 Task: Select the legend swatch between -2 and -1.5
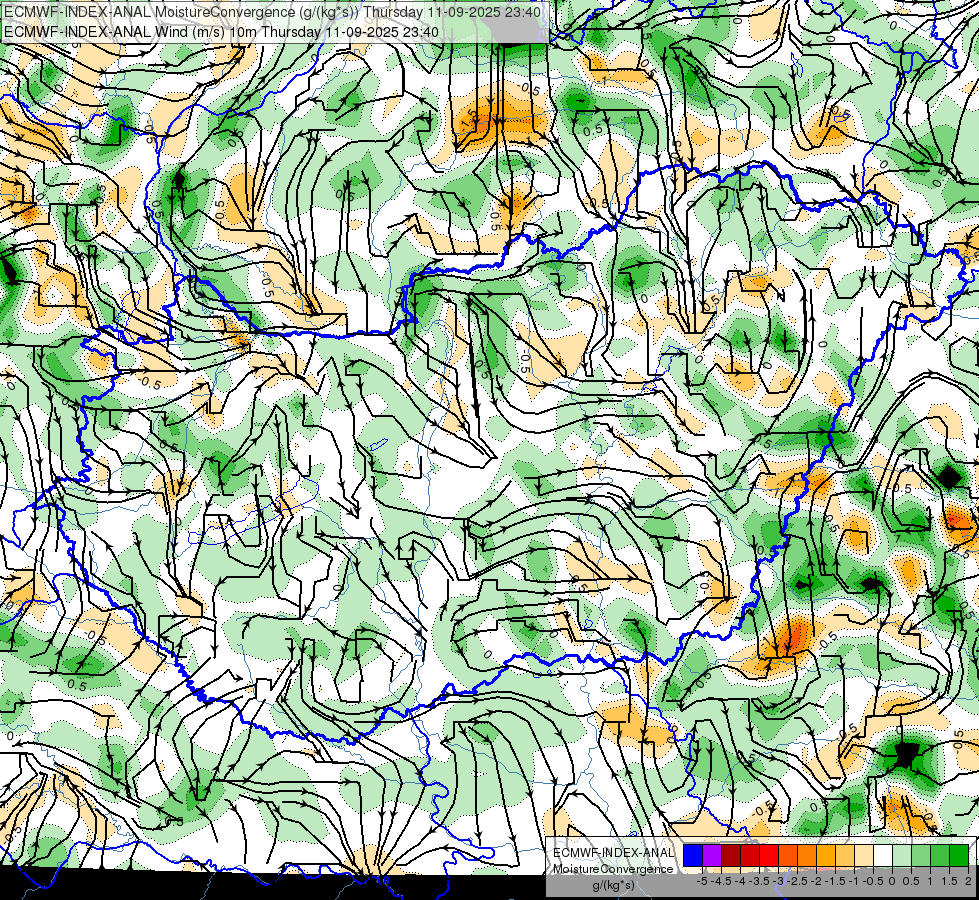coord(826,855)
